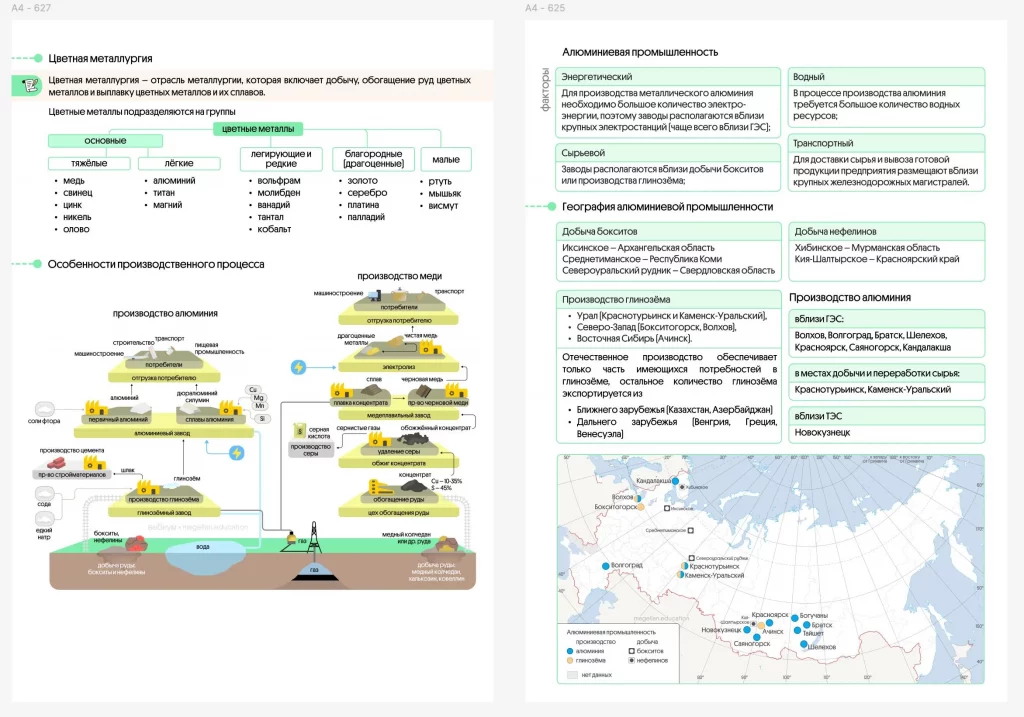
Task: Click the lightning bolt icon near алюминиевый завод
Action: (x=237, y=453)
